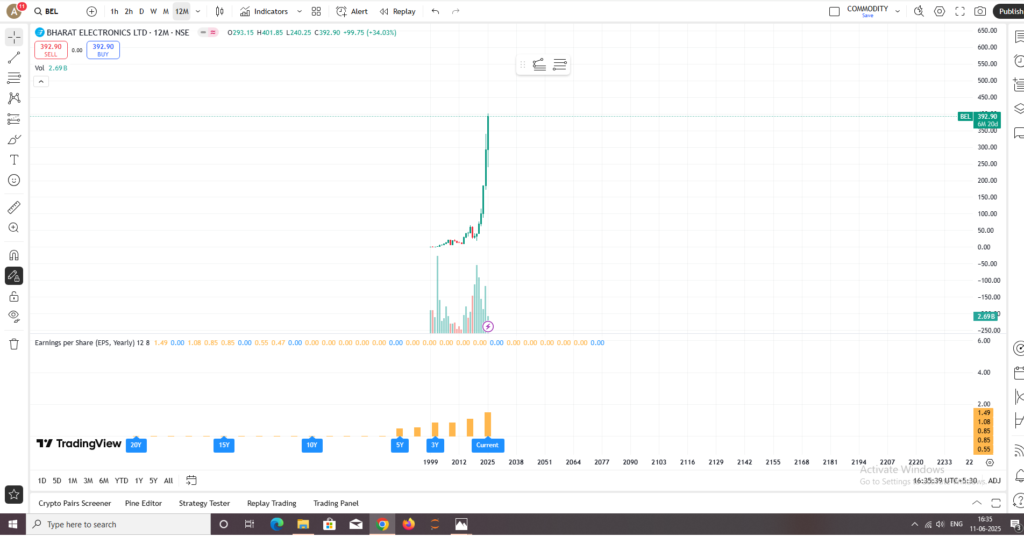Open the candlestick chart style selector
Image resolution: width=1024 pixels, height=551 pixels.
point(219,11)
